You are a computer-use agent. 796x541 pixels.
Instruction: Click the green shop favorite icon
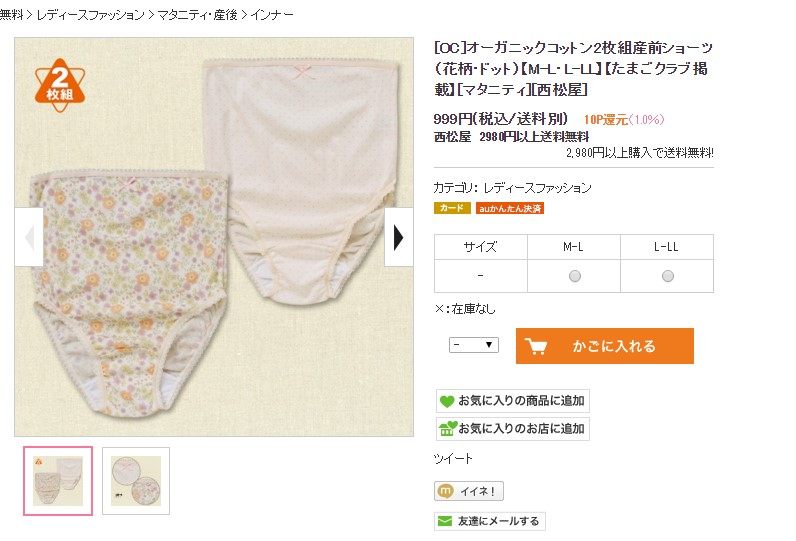pyautogui.click(x=446, y=429)
